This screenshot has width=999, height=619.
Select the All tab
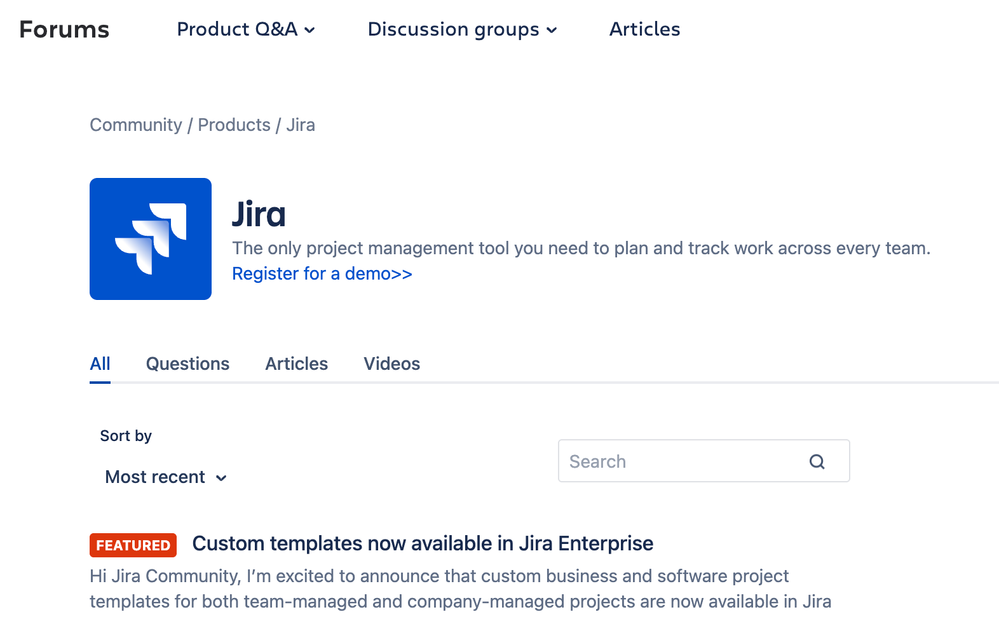(x=100, y=364)
